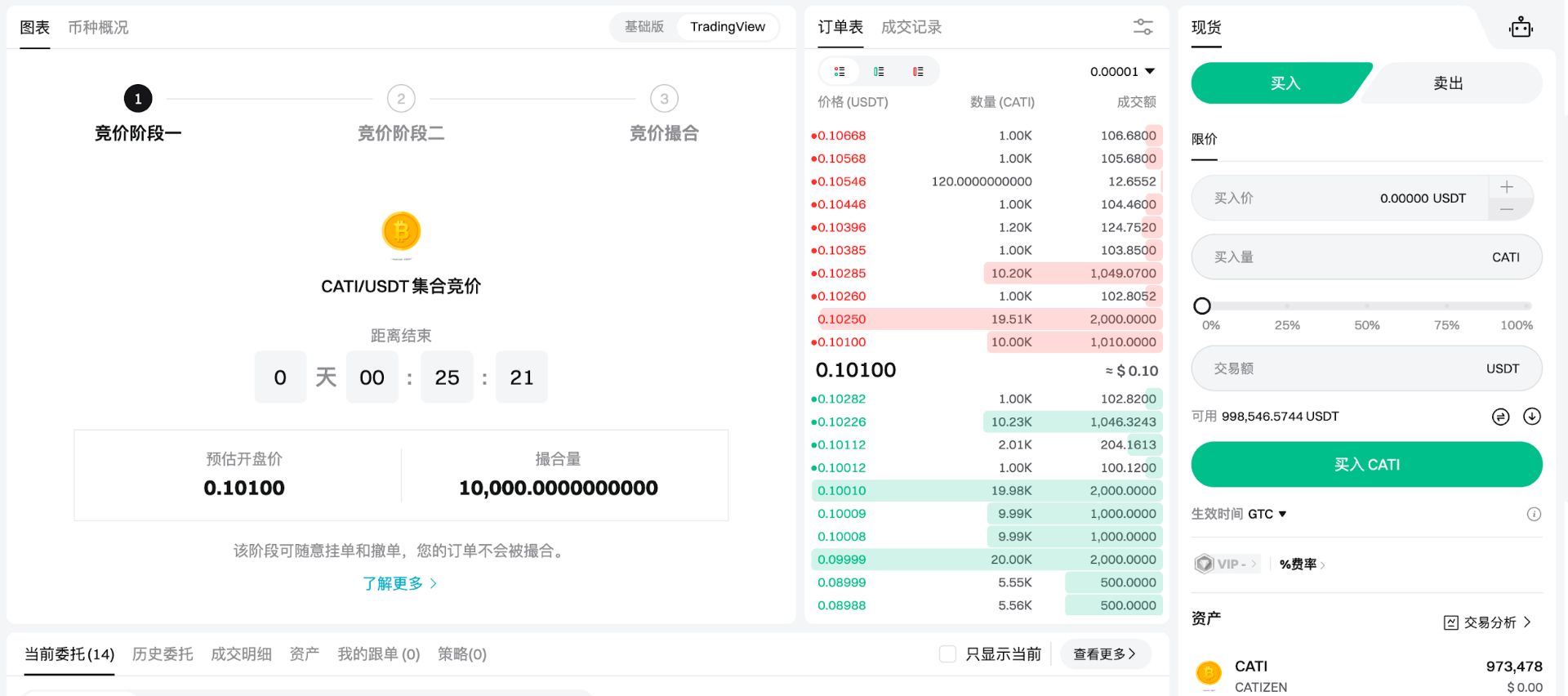Set the amount slider to 50%
This screenshot has width=1568, height=696.
tap(1367, 306)
